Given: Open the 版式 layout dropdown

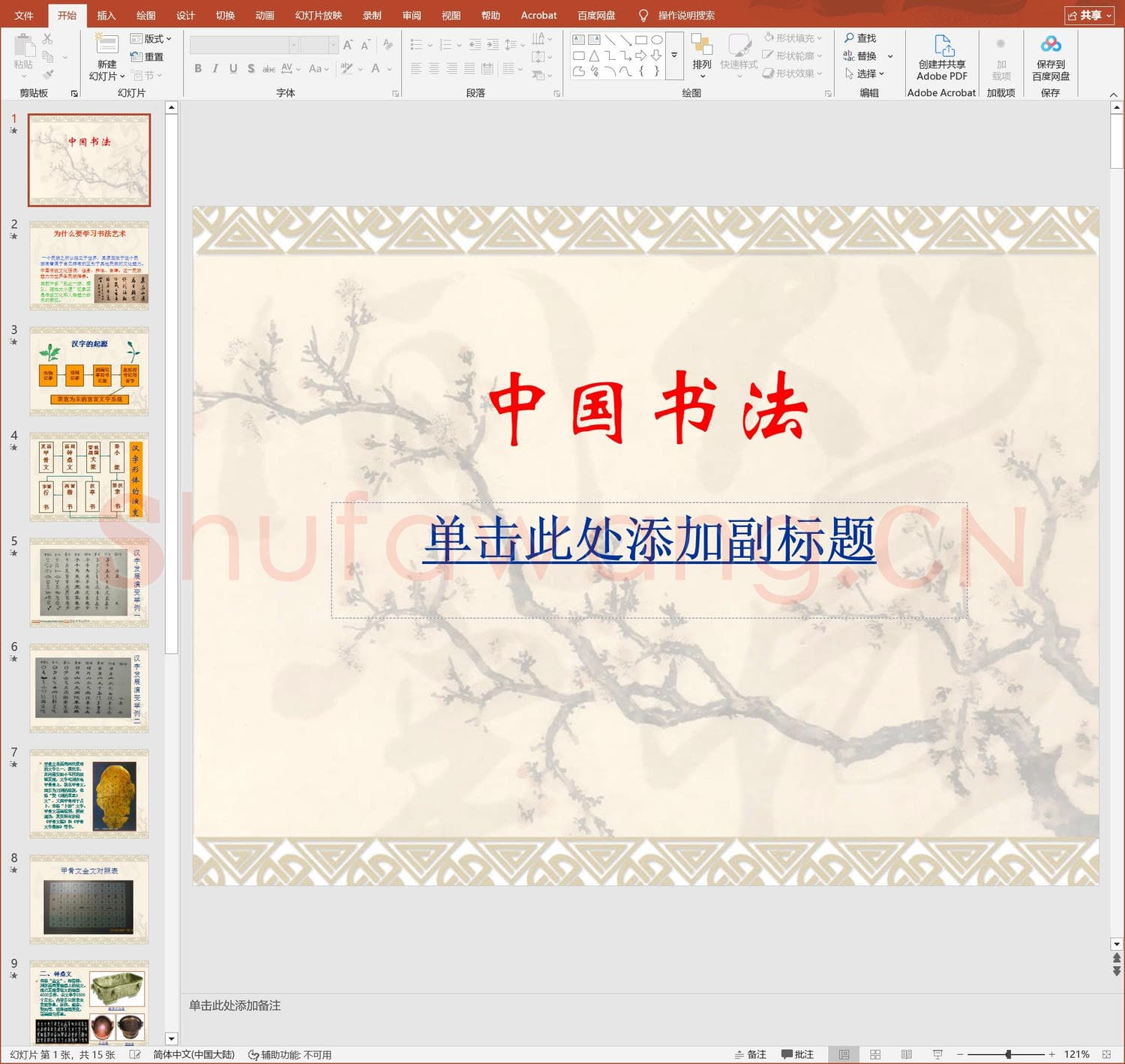Looking at the screenshot, I should point(151,38).
